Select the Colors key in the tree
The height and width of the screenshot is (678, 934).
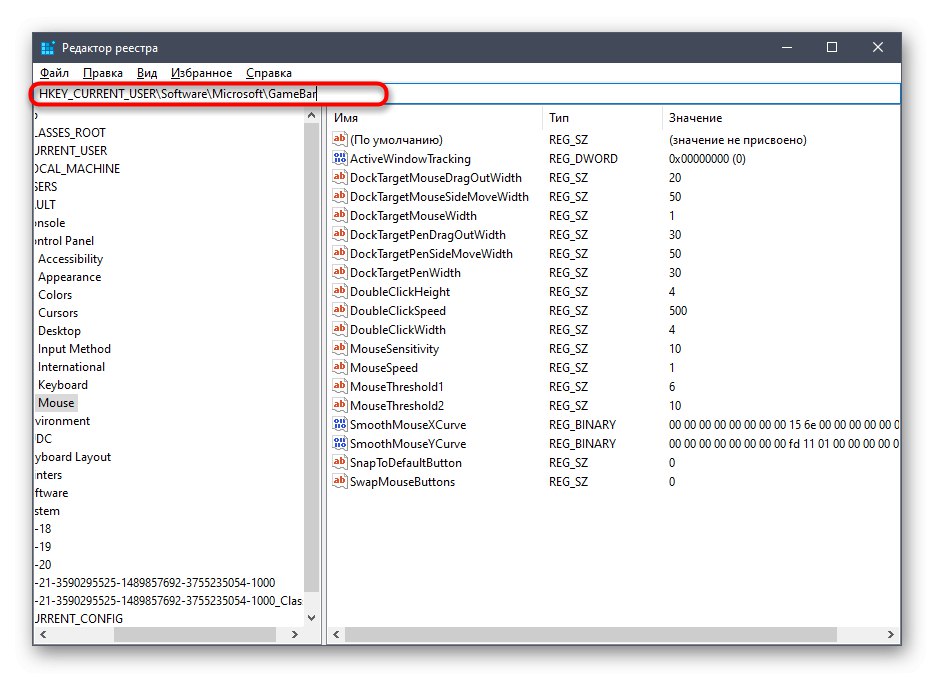55,295
